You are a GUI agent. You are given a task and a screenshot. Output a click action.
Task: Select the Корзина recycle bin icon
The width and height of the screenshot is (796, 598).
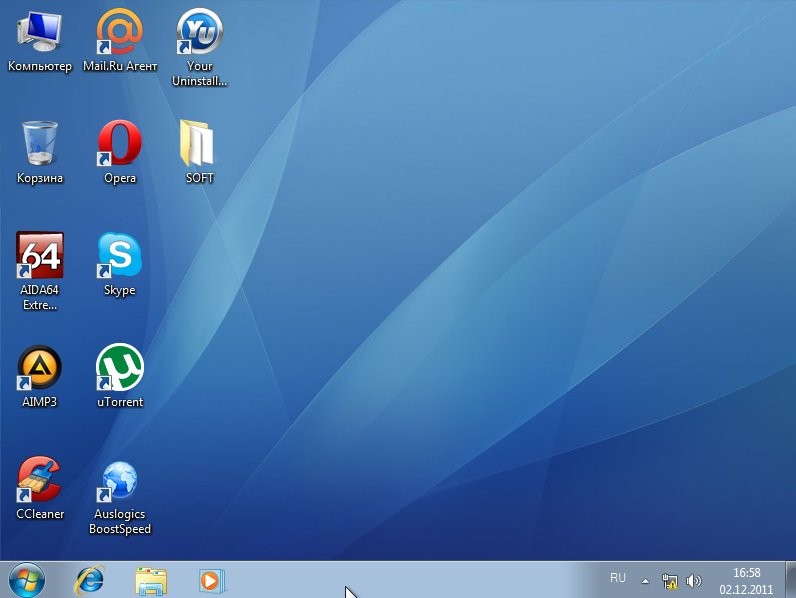[40, 152]
